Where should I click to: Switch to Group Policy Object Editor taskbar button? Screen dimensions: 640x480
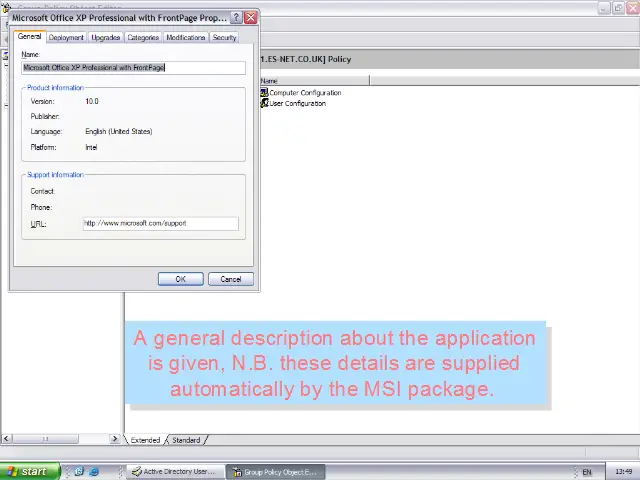[x=276, y=472]
